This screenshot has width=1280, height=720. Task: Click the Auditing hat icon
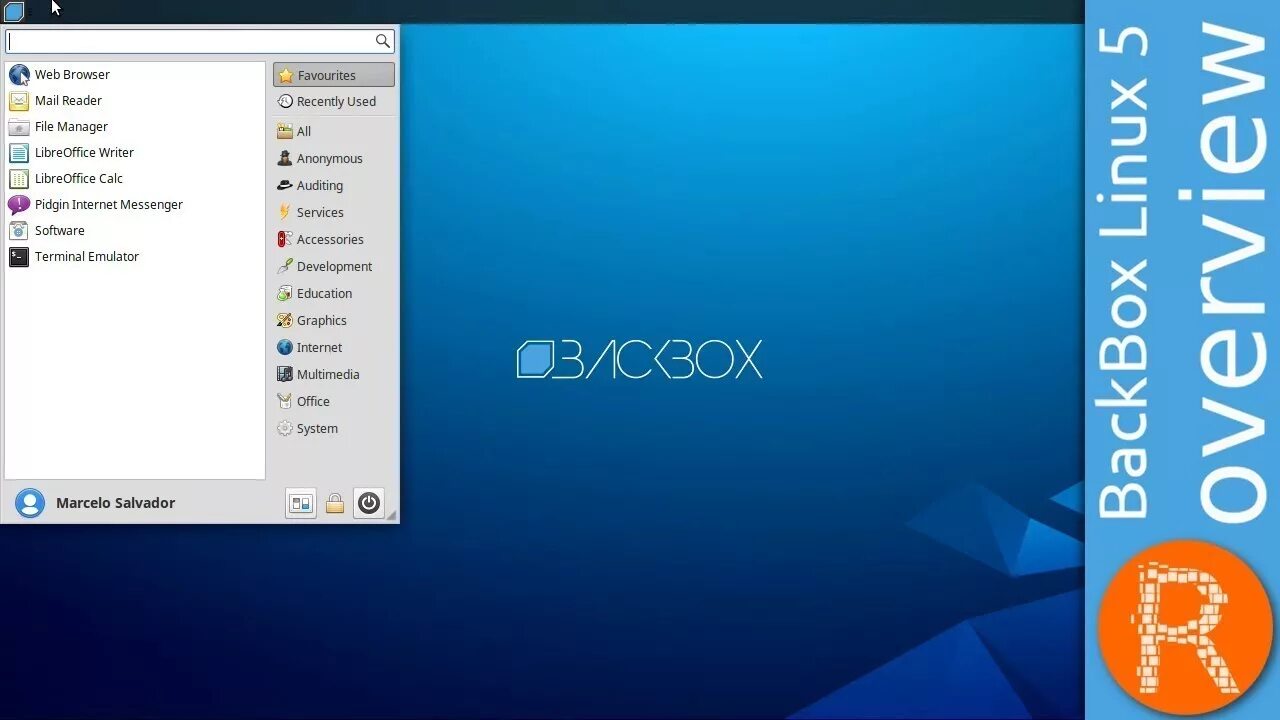[285, 186]
